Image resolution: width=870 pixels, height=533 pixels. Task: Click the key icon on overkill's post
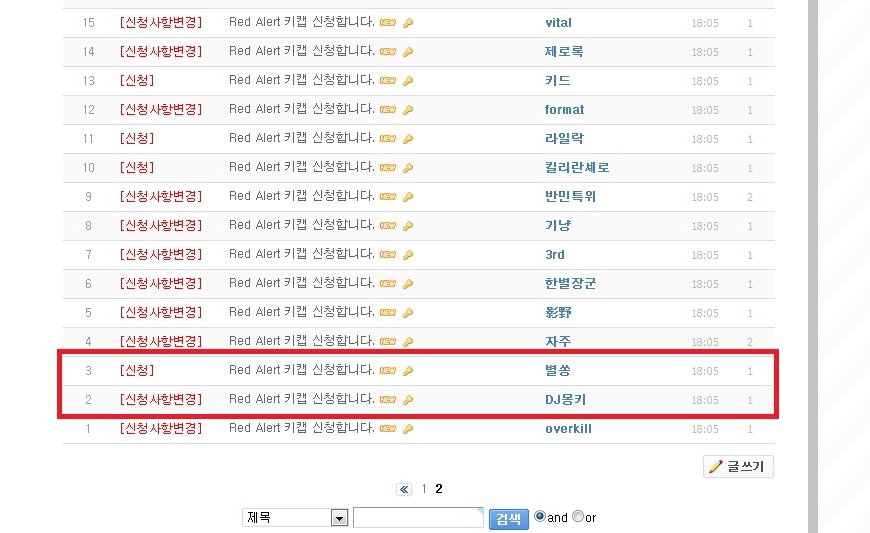click(408, 429)
